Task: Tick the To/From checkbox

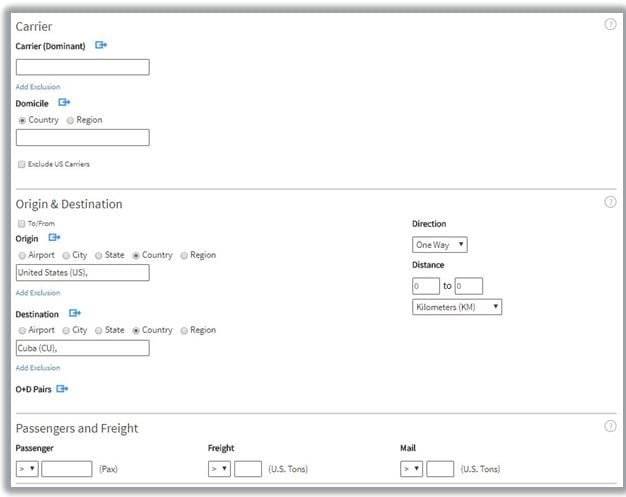Action: click(x=21, y=224)
